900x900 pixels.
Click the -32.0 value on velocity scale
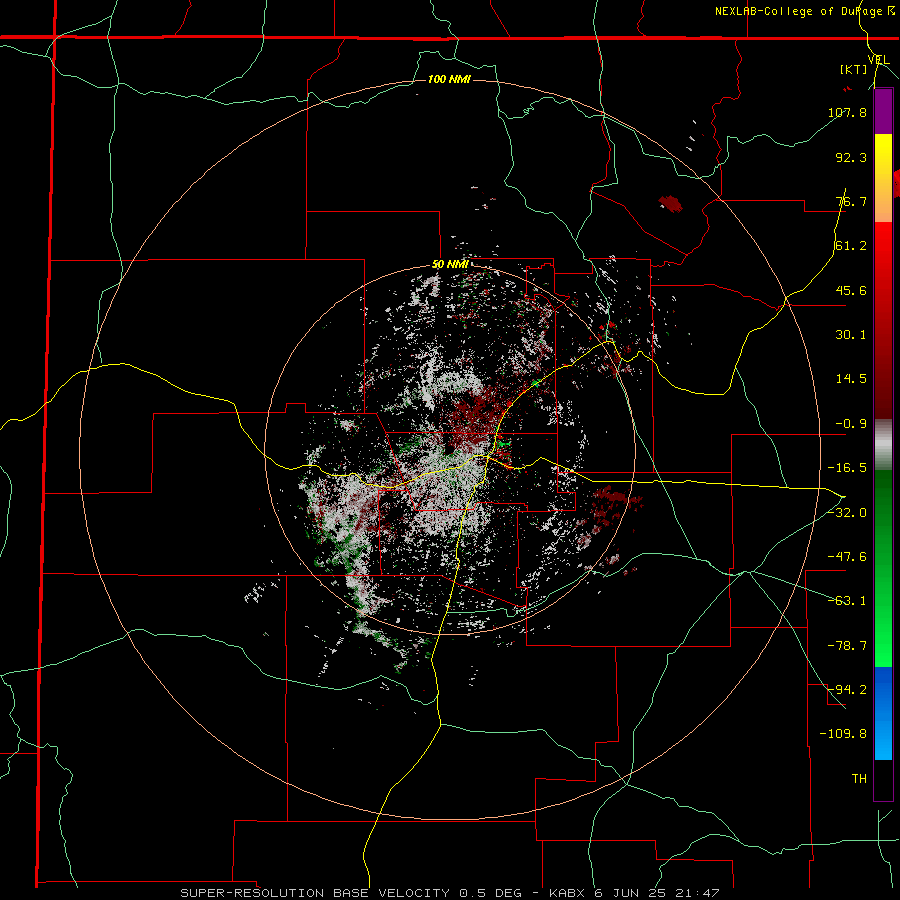[x=847, y=513]
